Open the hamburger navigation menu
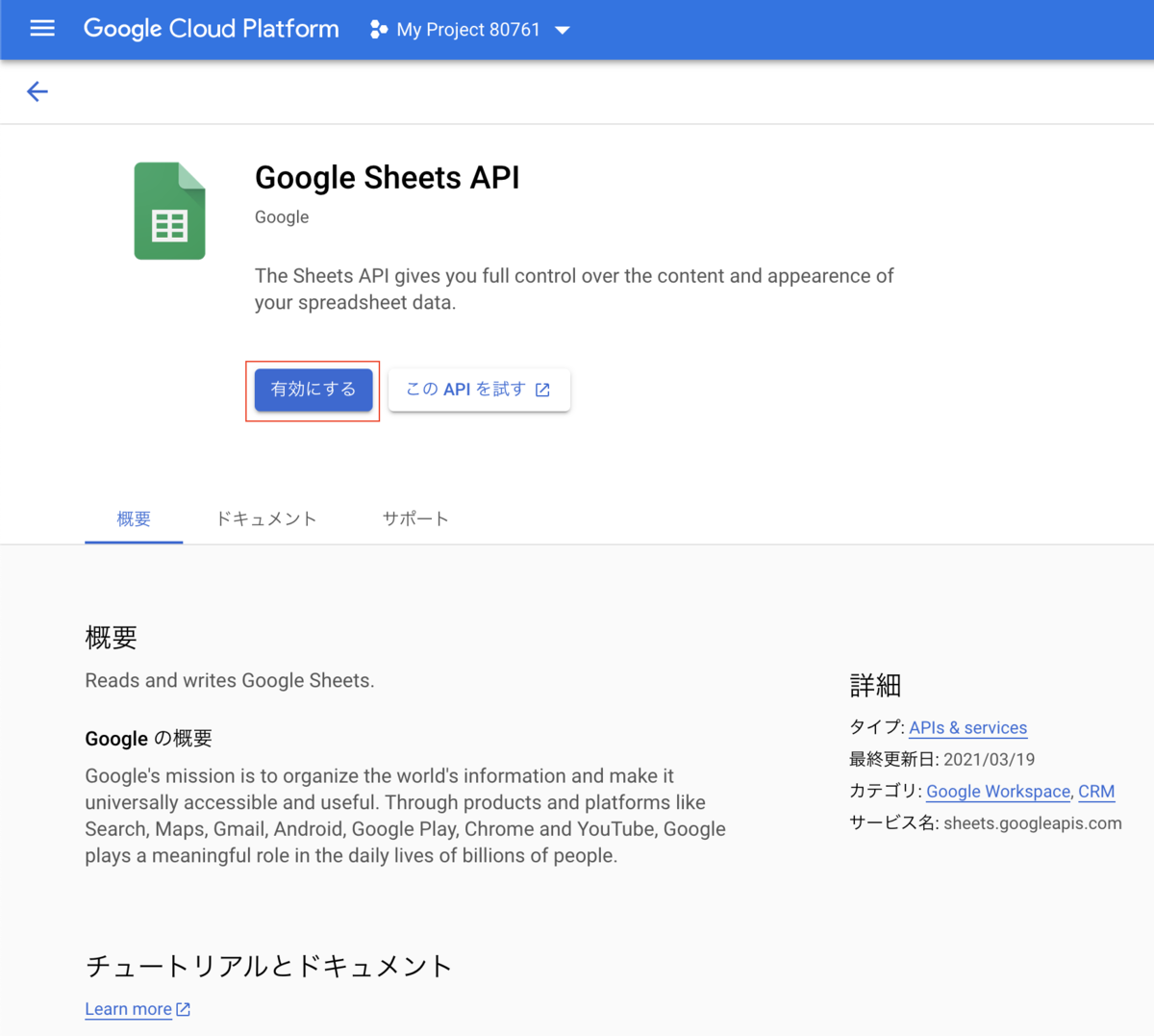Viewport: 1154px width, 1036px height. click(42, 29)
